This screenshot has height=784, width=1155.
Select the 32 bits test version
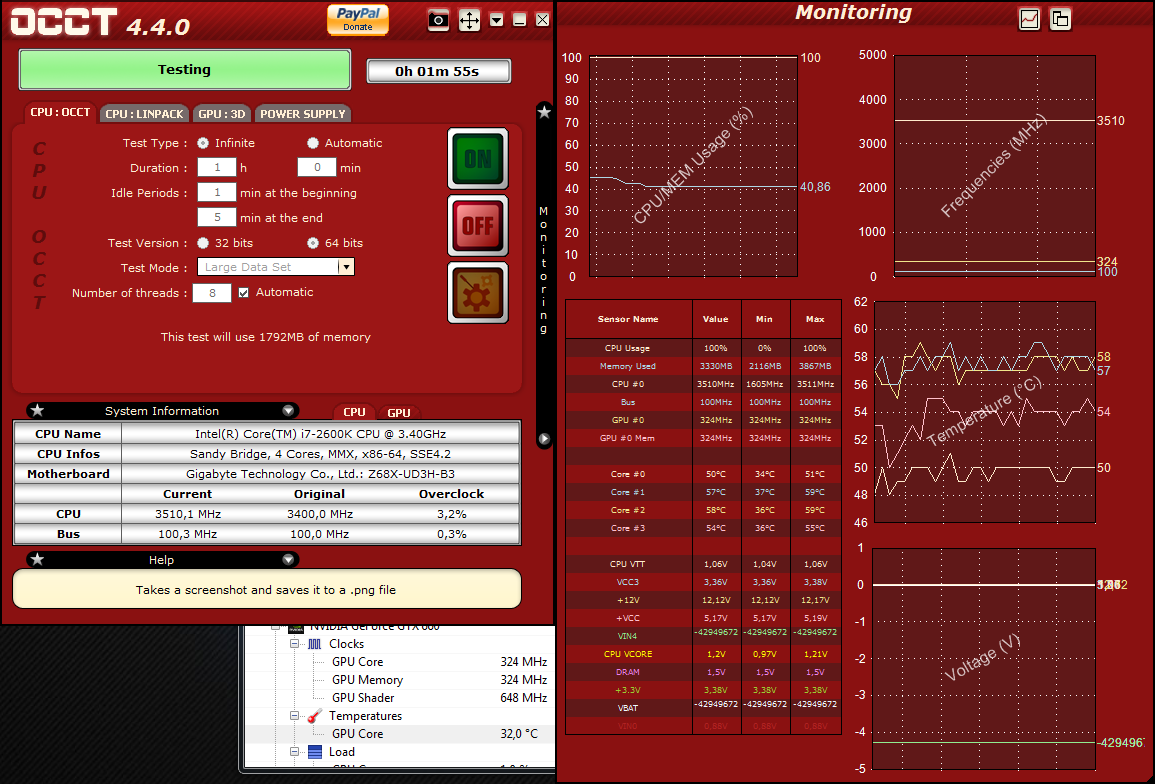click(203, 243)
